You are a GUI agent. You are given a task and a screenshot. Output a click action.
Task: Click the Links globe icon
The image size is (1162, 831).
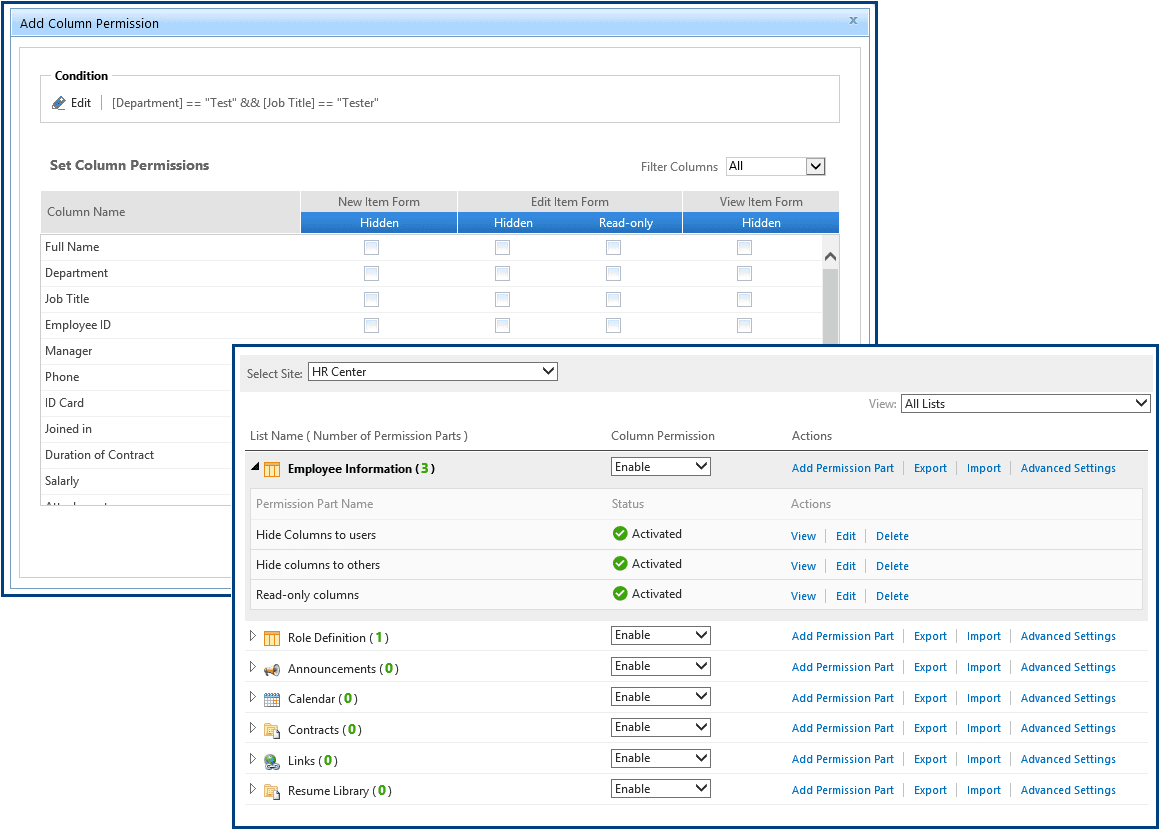click(272, 761)
